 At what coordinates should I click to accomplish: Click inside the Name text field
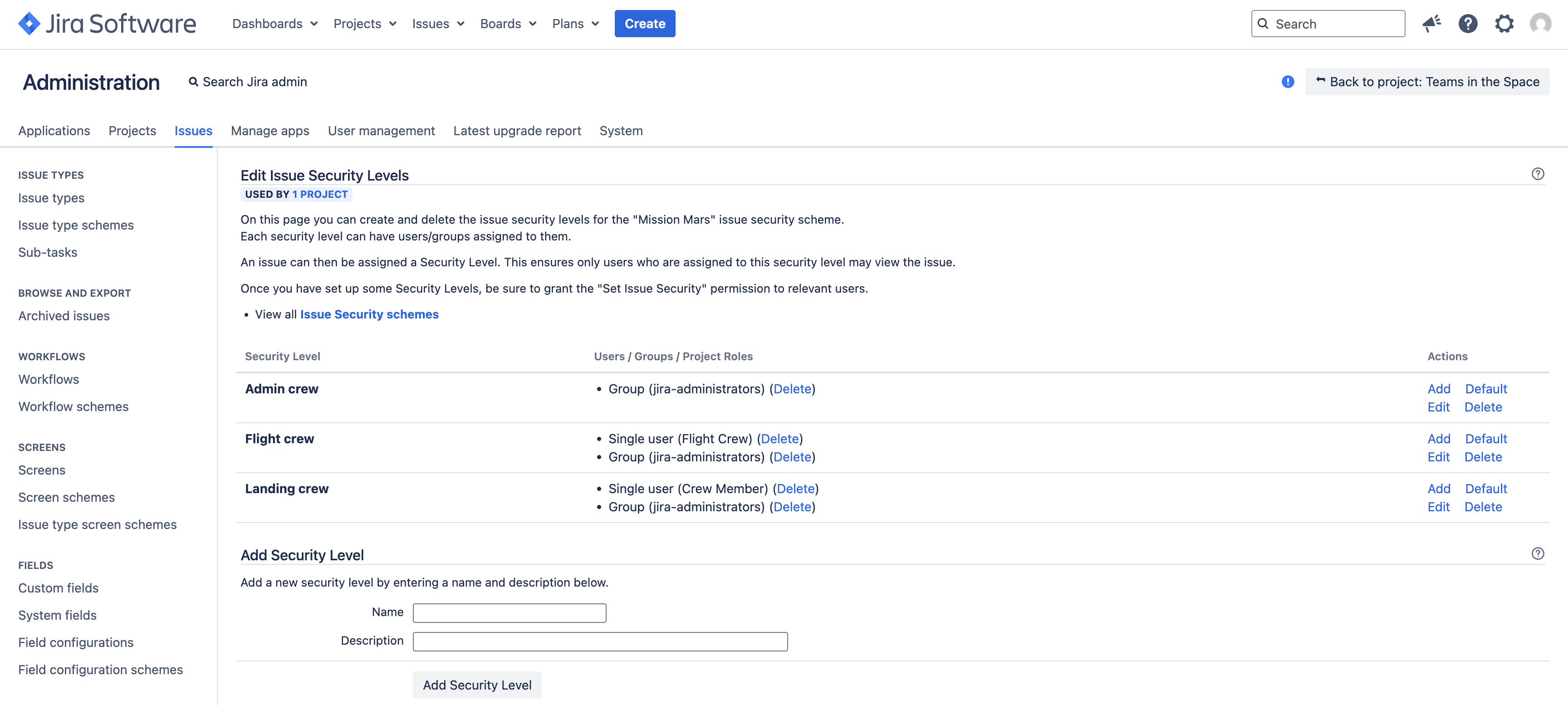[509, 612]
